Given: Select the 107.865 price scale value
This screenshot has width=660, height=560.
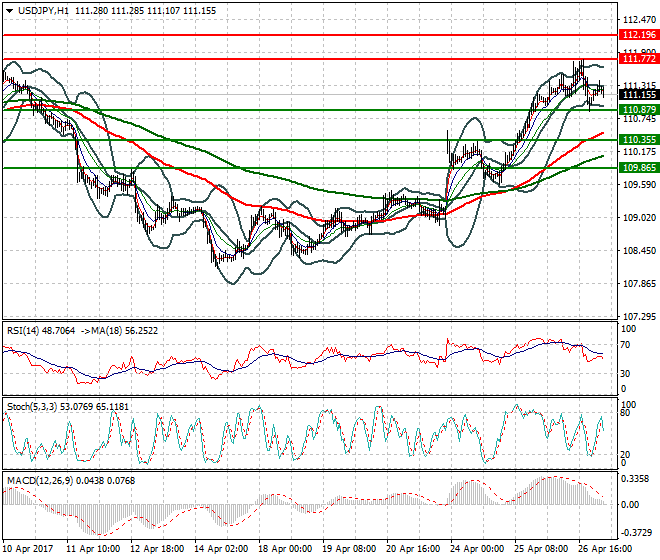Looking at the screenshot, I should coord(639,283).
